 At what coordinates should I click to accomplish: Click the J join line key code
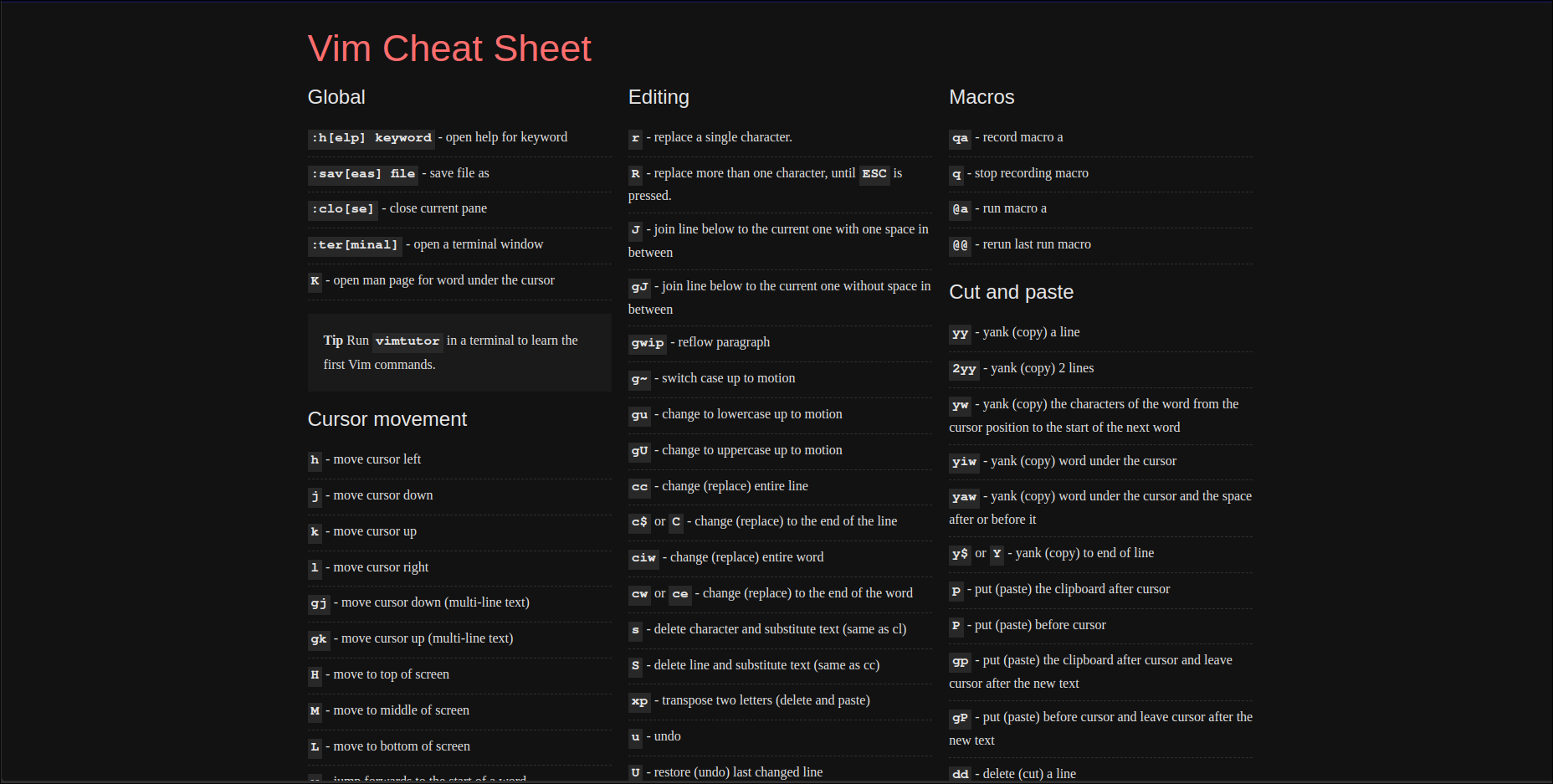click(636, 230)
